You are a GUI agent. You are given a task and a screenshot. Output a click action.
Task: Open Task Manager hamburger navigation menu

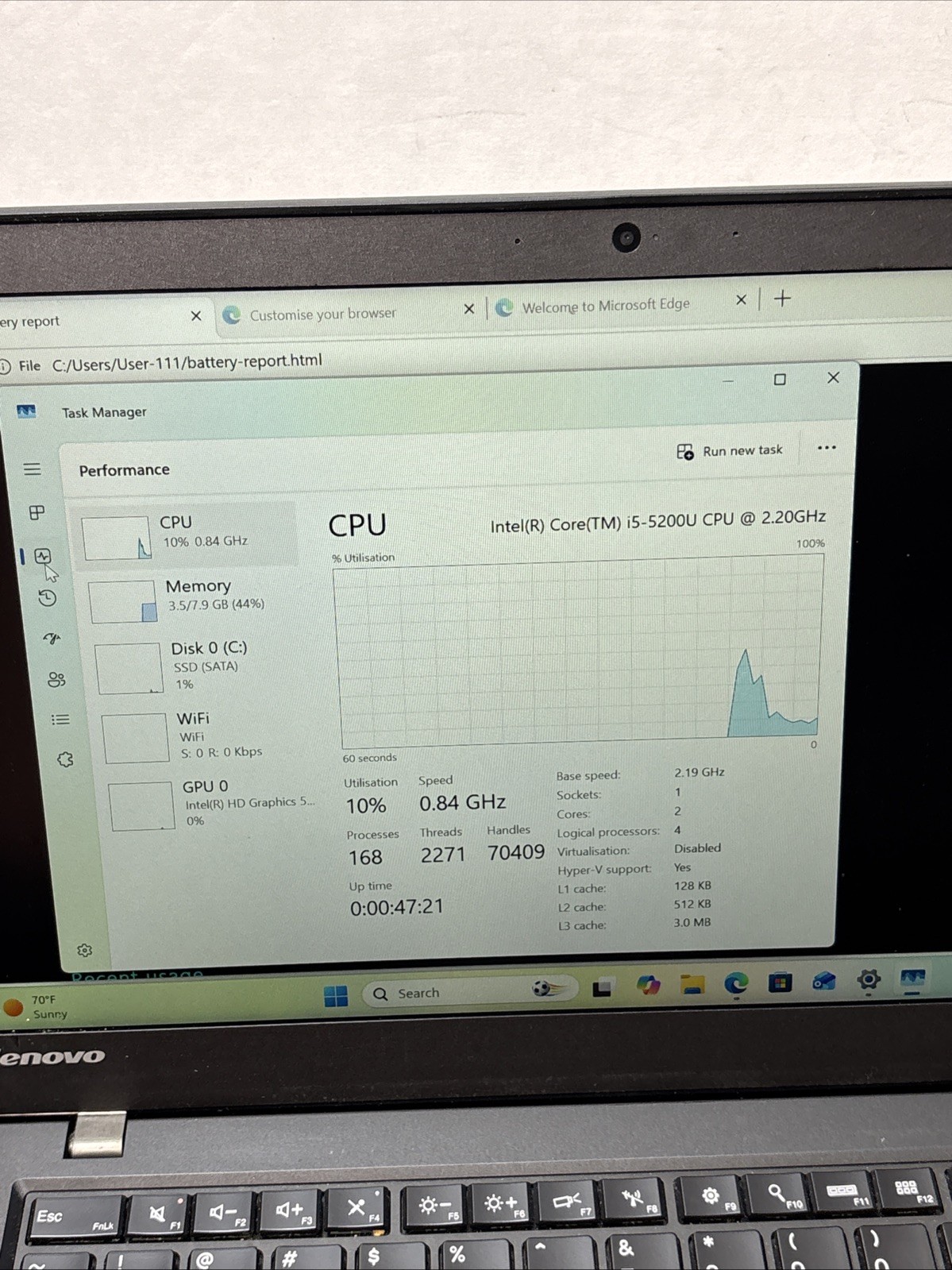(x=32, y=469)
